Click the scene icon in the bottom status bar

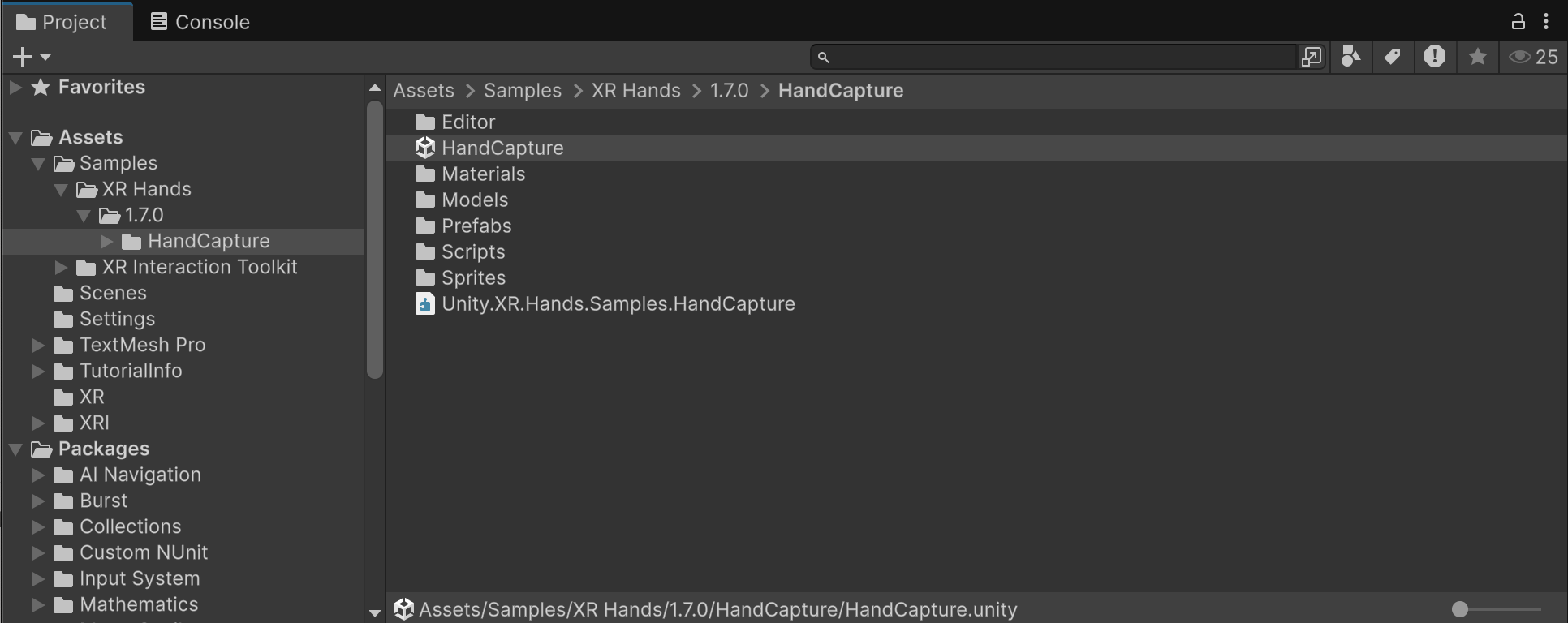click(x=404, y=608)
